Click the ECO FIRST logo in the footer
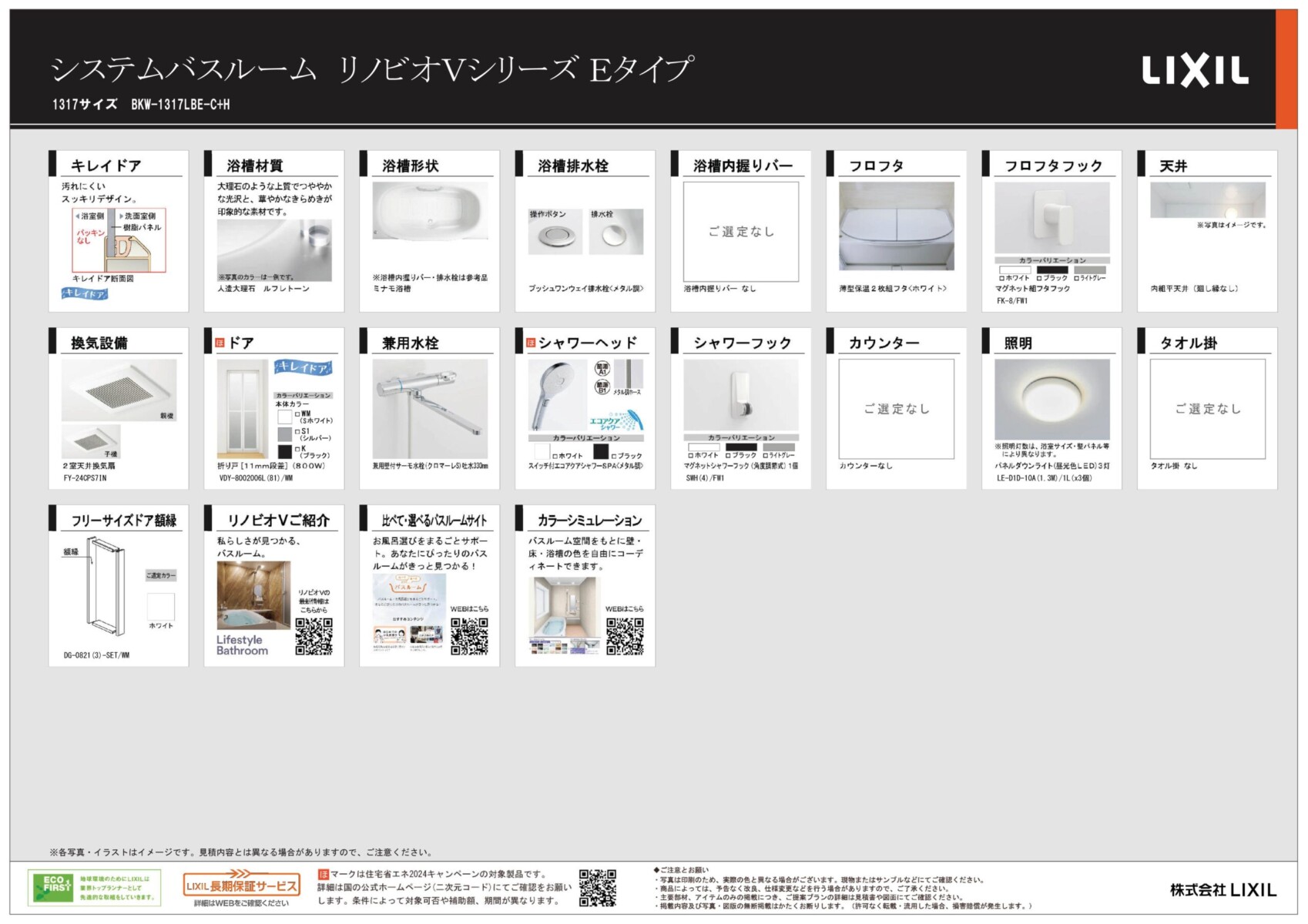Viewport: 1308px width, 924px height. tap(51, 888)
